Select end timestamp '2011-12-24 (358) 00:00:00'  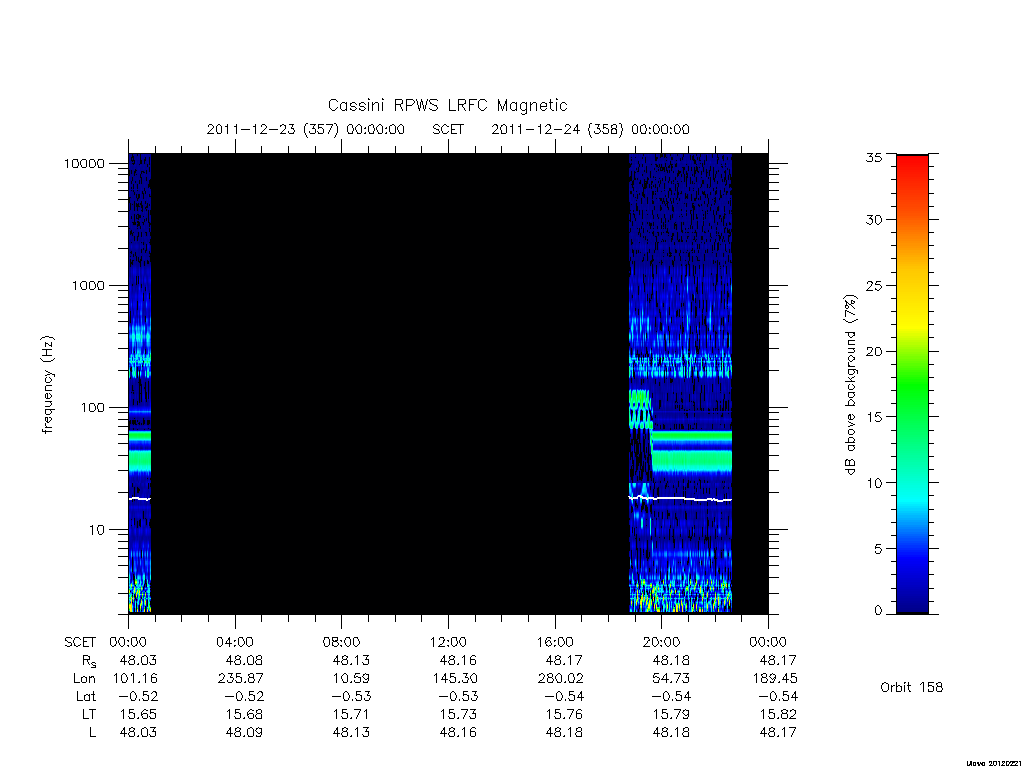pyautogui.click(x=590, y=129)
